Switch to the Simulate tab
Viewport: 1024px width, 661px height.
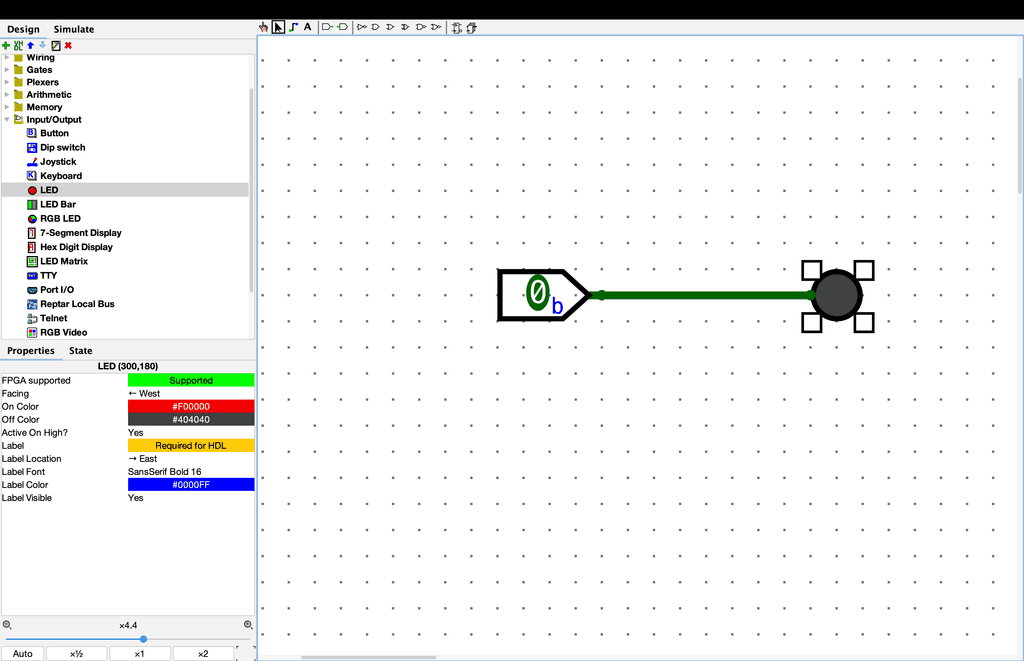pyautogui.click(x=74, y=30)
